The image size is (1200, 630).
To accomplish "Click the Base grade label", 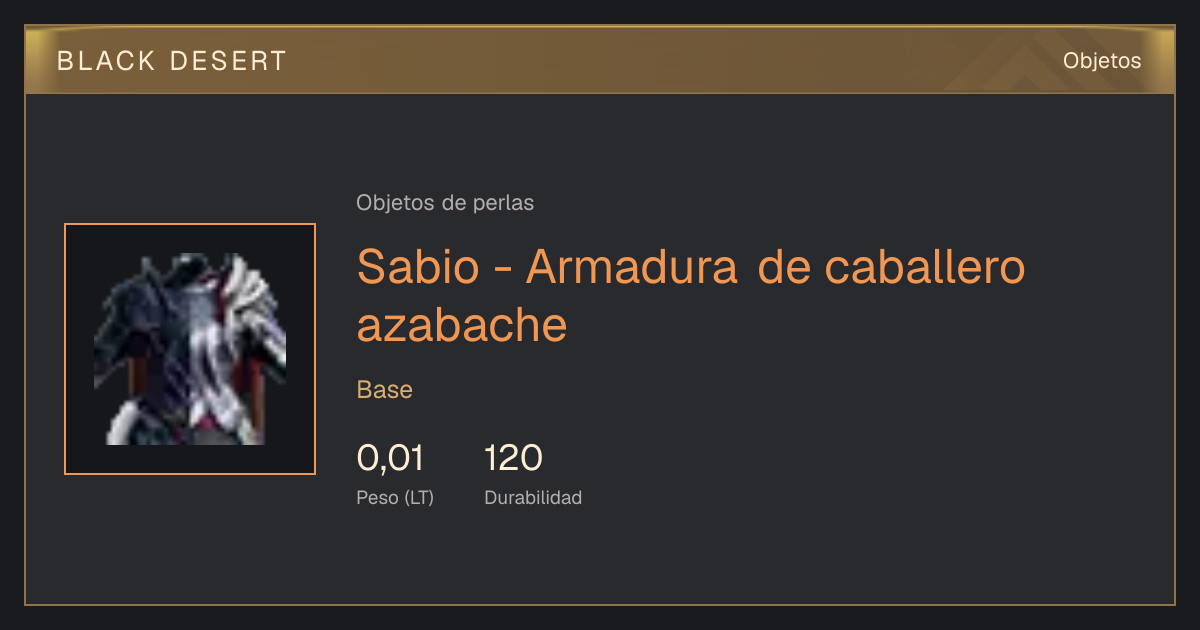I will coord(385,390).
